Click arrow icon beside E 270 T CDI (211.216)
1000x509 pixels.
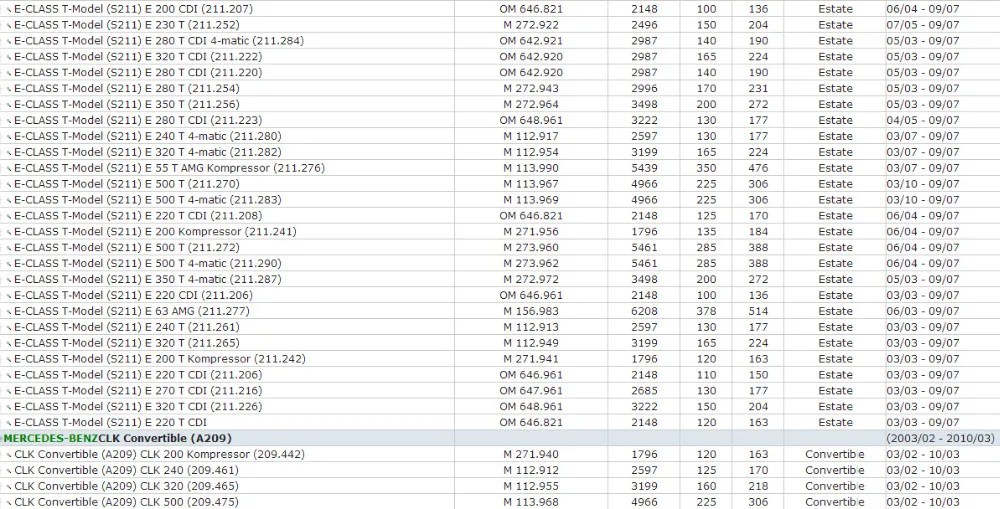click(x=9, y=392)
